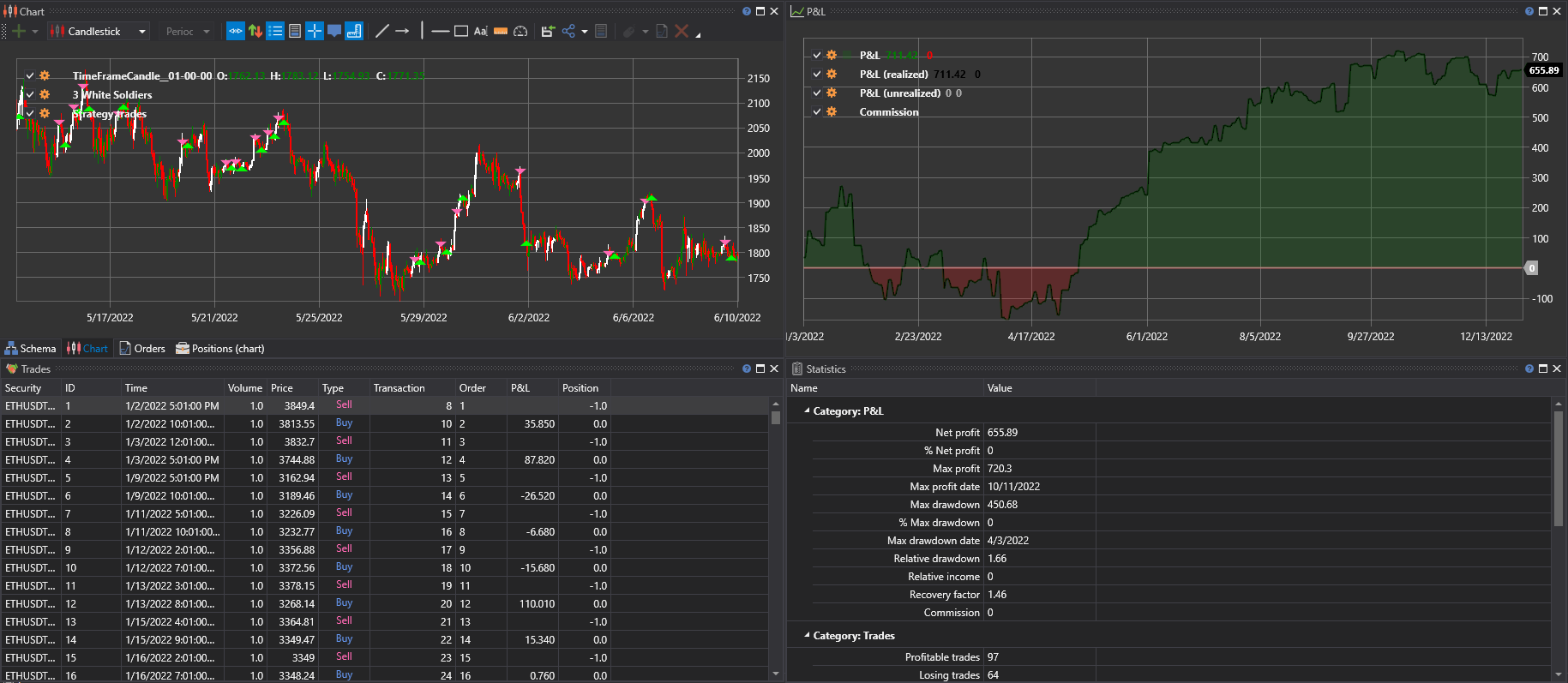Click the dark green P&L color swatch
The width and height of the screenshot is (1568, 683).
(848, 55)
